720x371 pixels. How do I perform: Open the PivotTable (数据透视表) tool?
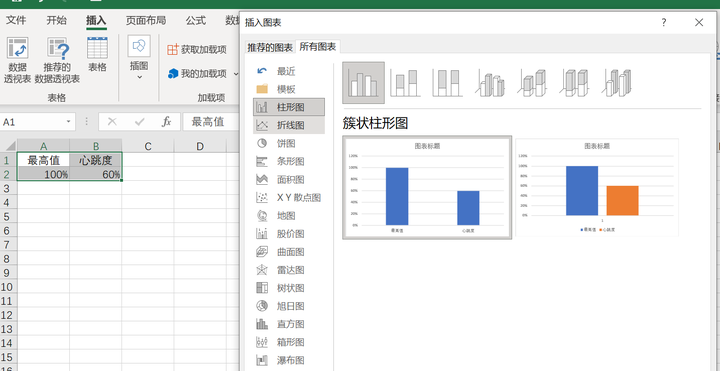(x=17, y=60)
